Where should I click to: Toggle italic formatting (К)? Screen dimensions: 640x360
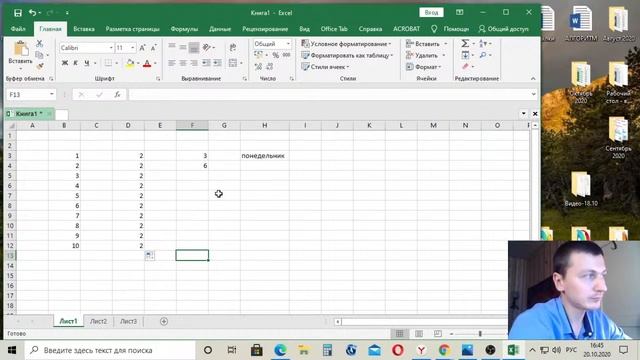tap(76, 63)
